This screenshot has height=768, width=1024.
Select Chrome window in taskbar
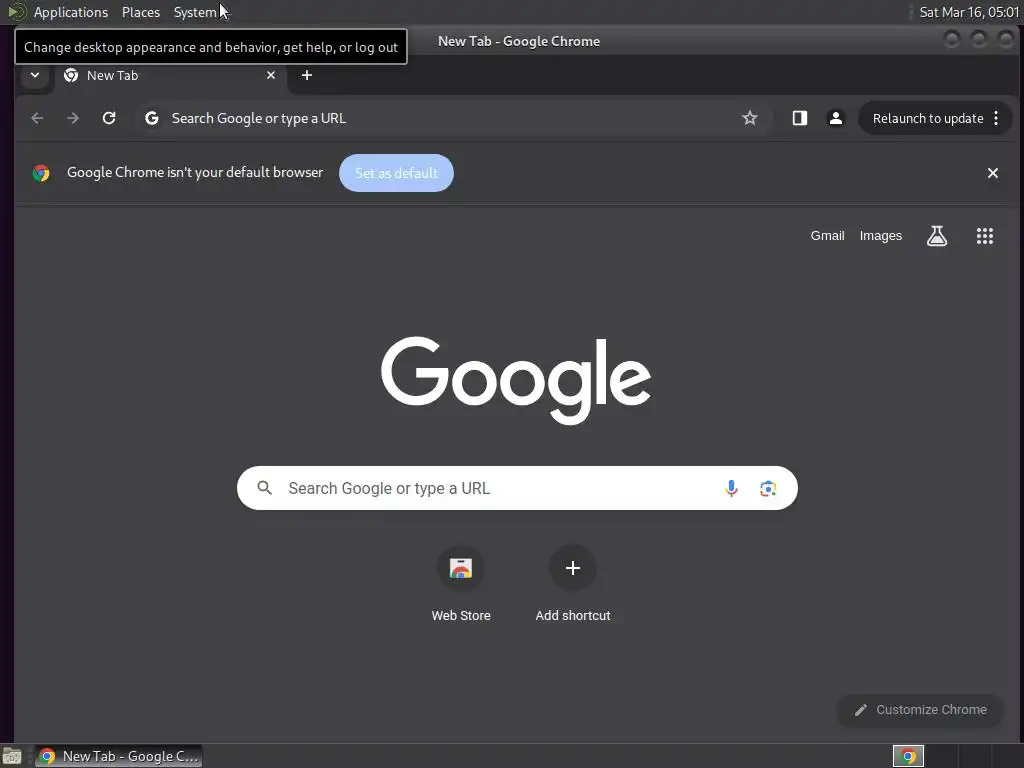(118, 756)
